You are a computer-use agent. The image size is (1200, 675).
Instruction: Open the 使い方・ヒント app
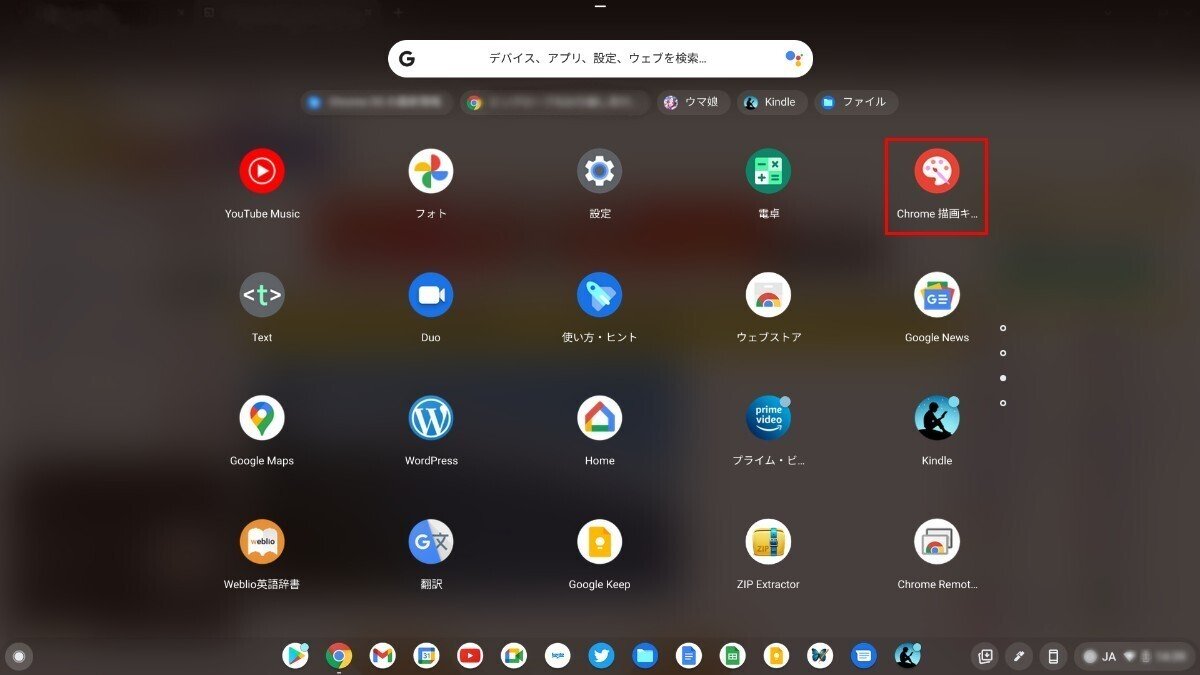coord(600,295)
